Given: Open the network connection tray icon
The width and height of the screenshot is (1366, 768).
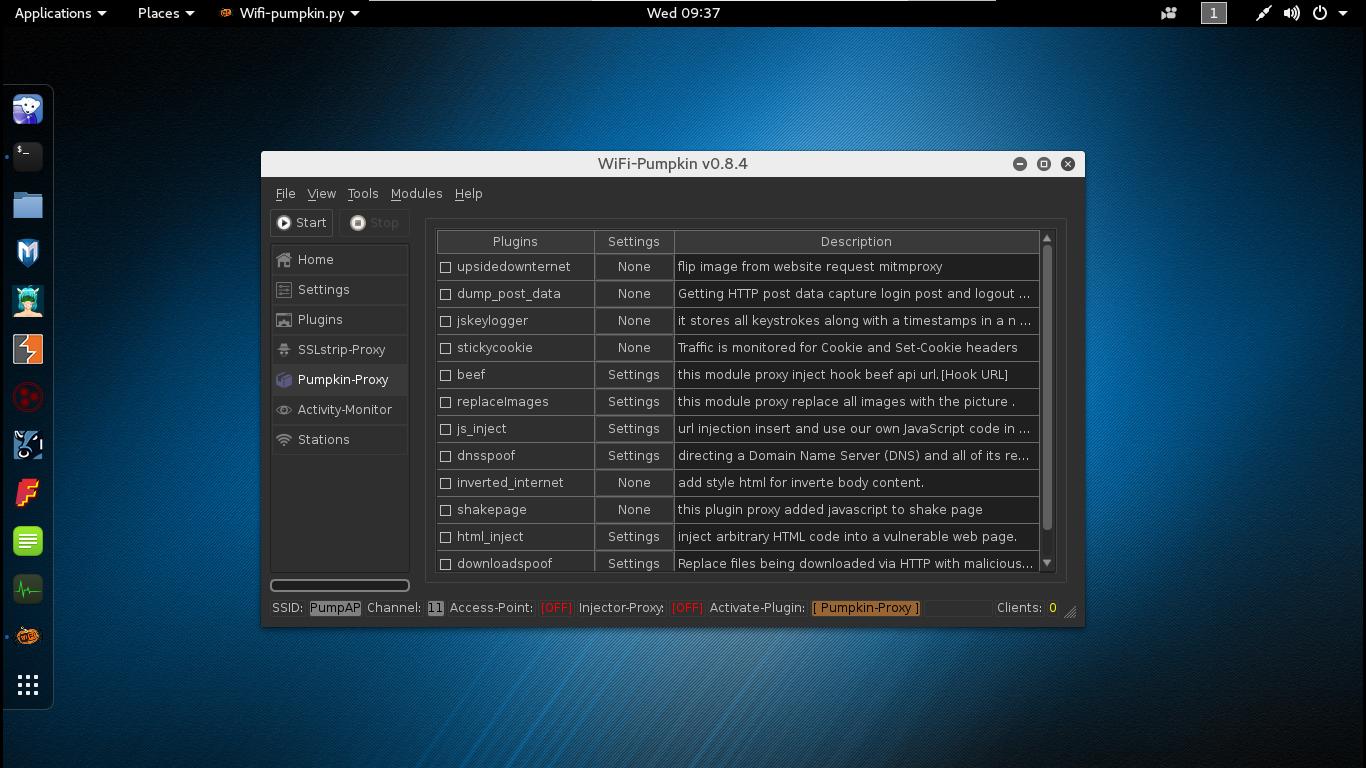Looking at the screenshot, I should click(x=1264, y=13).
